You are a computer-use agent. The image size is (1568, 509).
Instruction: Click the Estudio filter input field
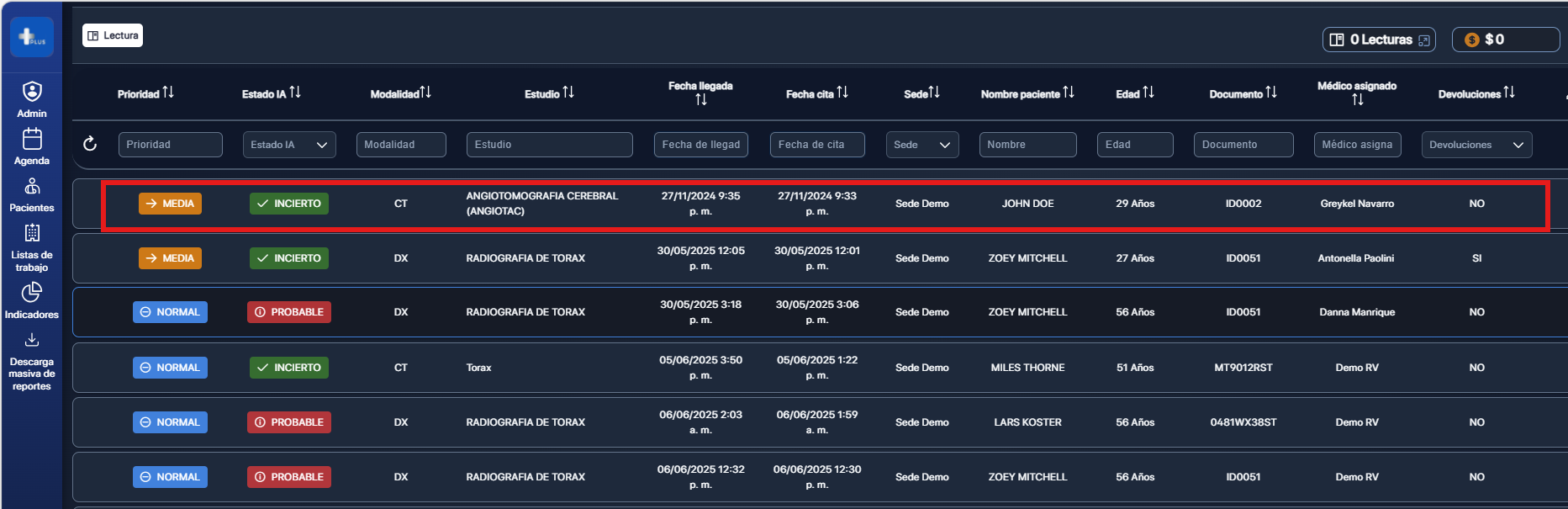tap(549, 145)
